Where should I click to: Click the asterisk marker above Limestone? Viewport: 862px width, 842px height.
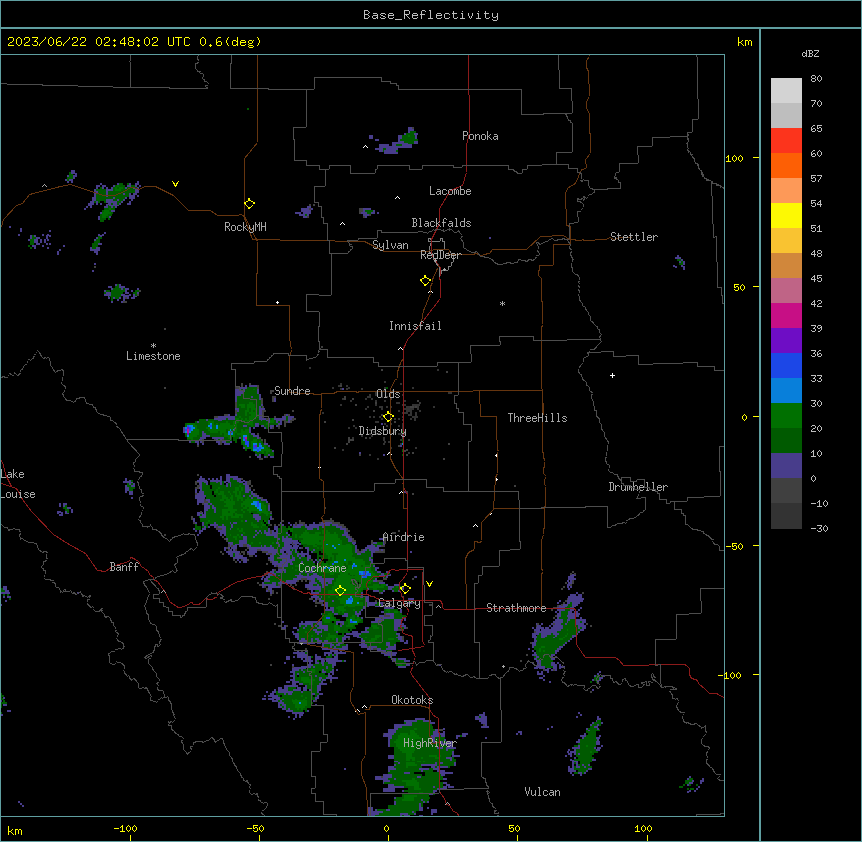coord(153,346)
